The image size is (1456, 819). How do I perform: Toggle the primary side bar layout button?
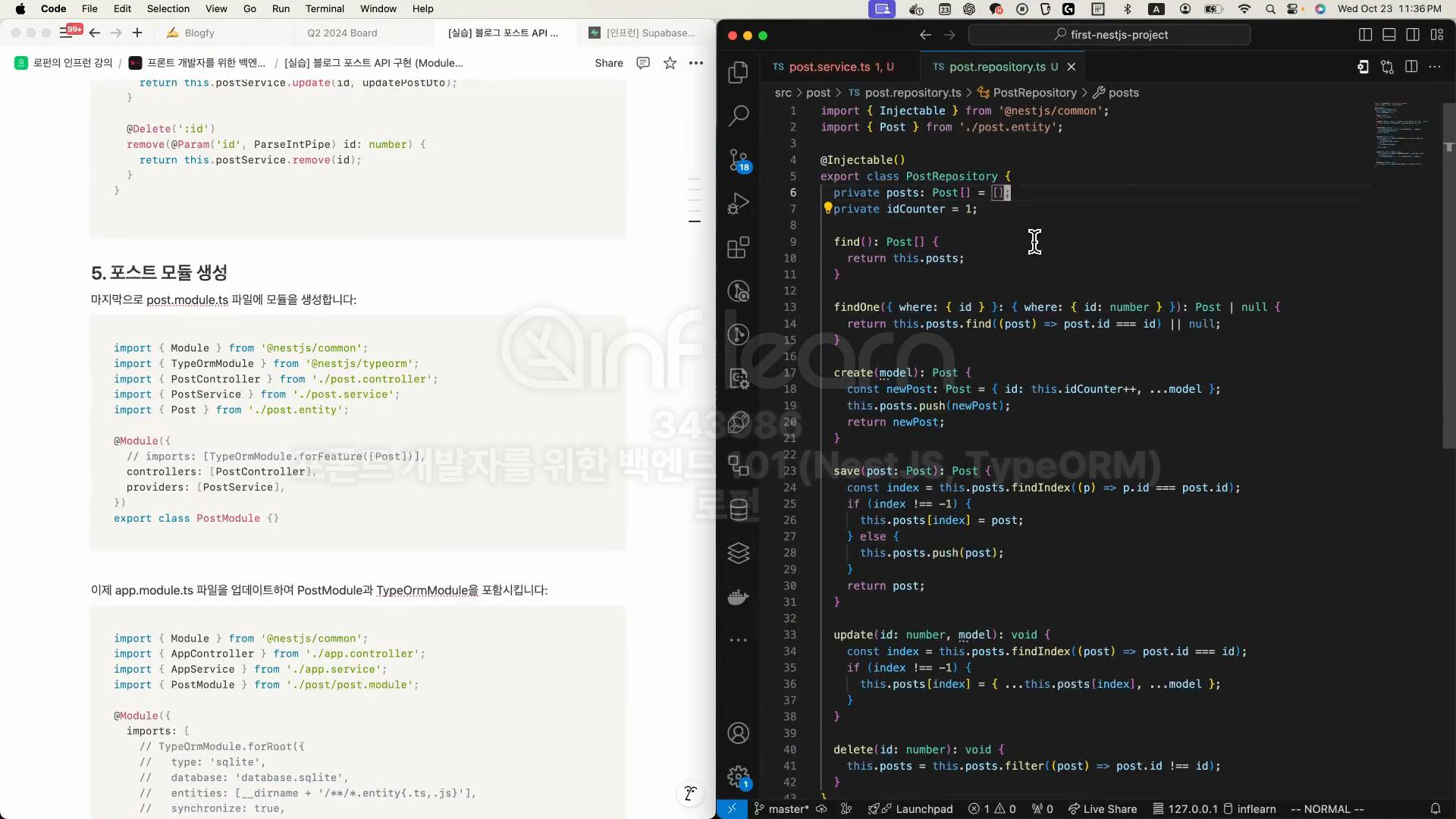(x=1365, y=35)
